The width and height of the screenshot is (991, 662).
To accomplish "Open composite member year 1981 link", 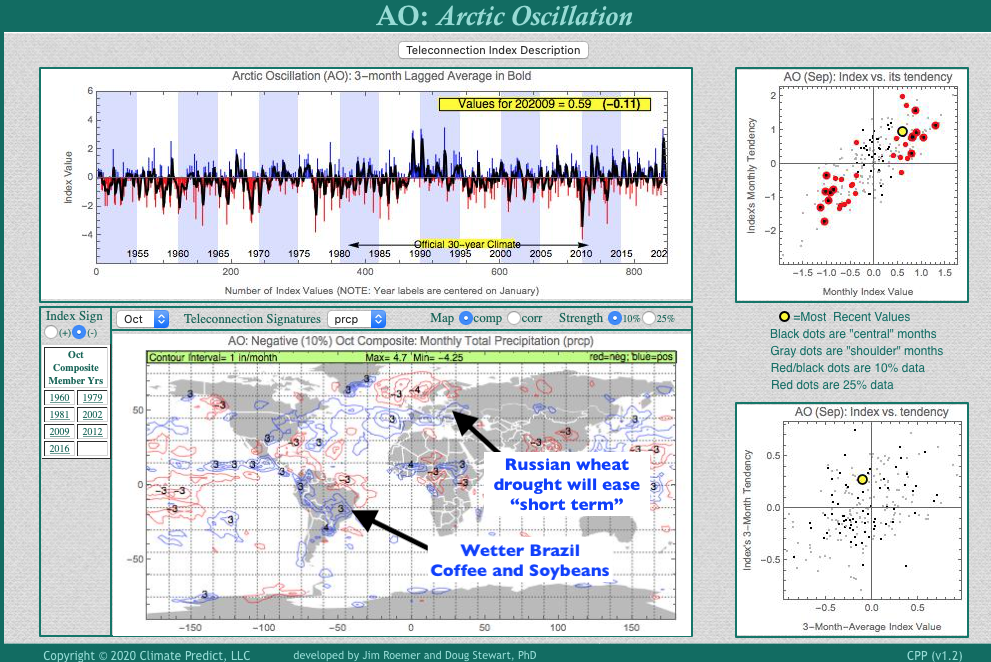I will (x=59, y=415).
